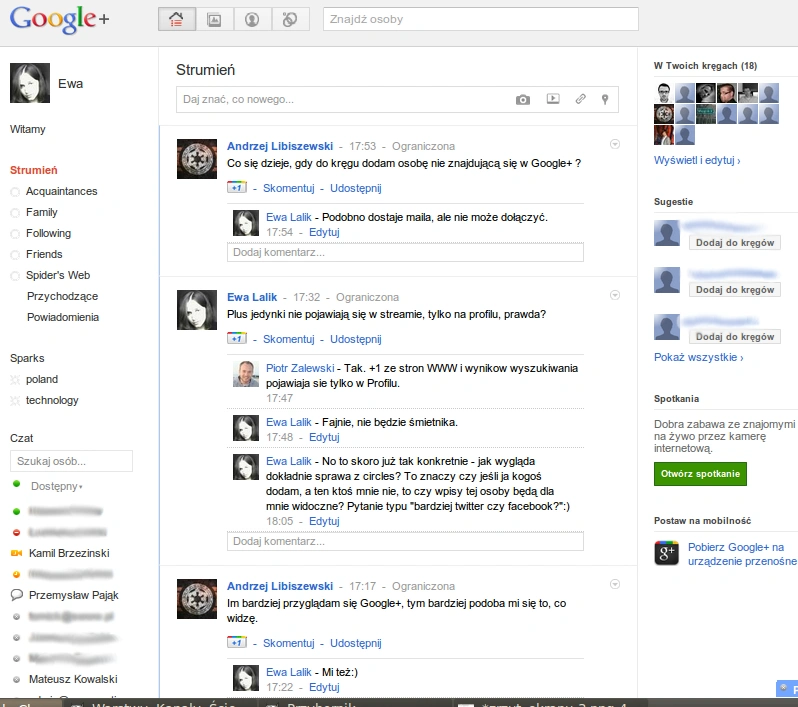The image size is (798, 707).
Task: Open Powiadomienia in left sidebar
Action: [x=63, y=317]
